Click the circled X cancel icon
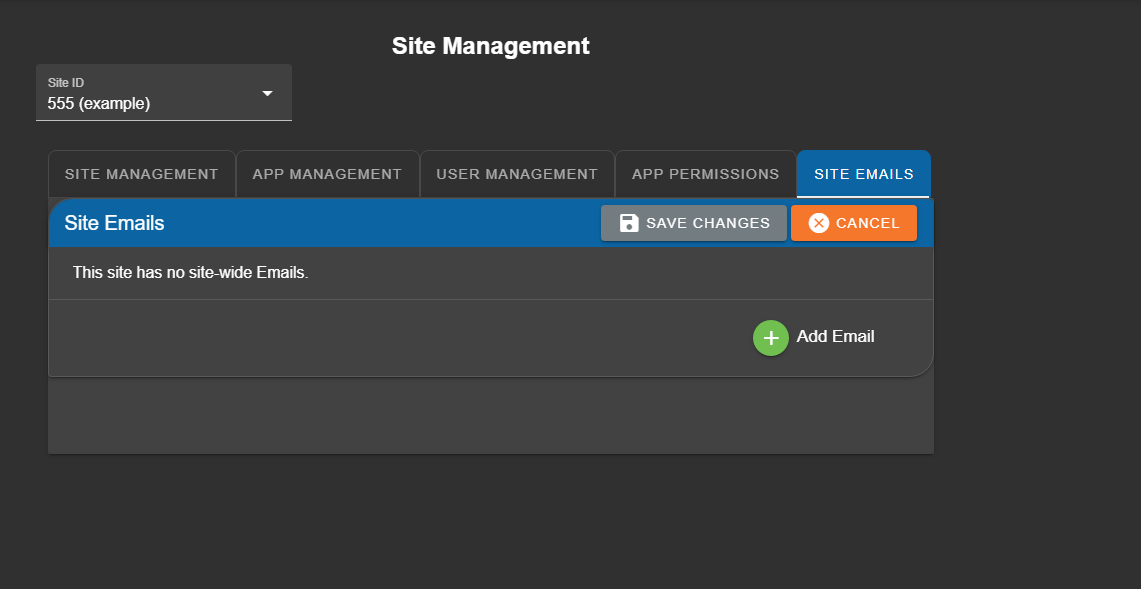1141x589 pixels. [819, 223]
